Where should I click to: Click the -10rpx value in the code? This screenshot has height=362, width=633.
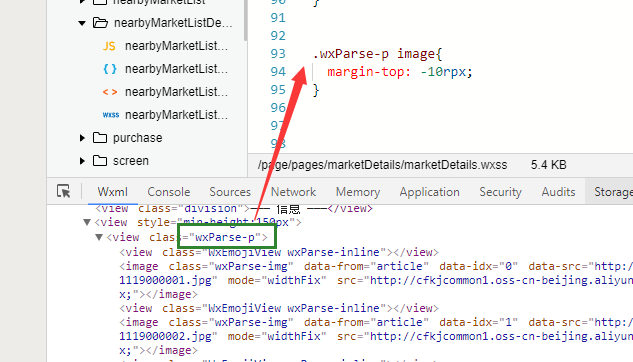tap(443, 72)
